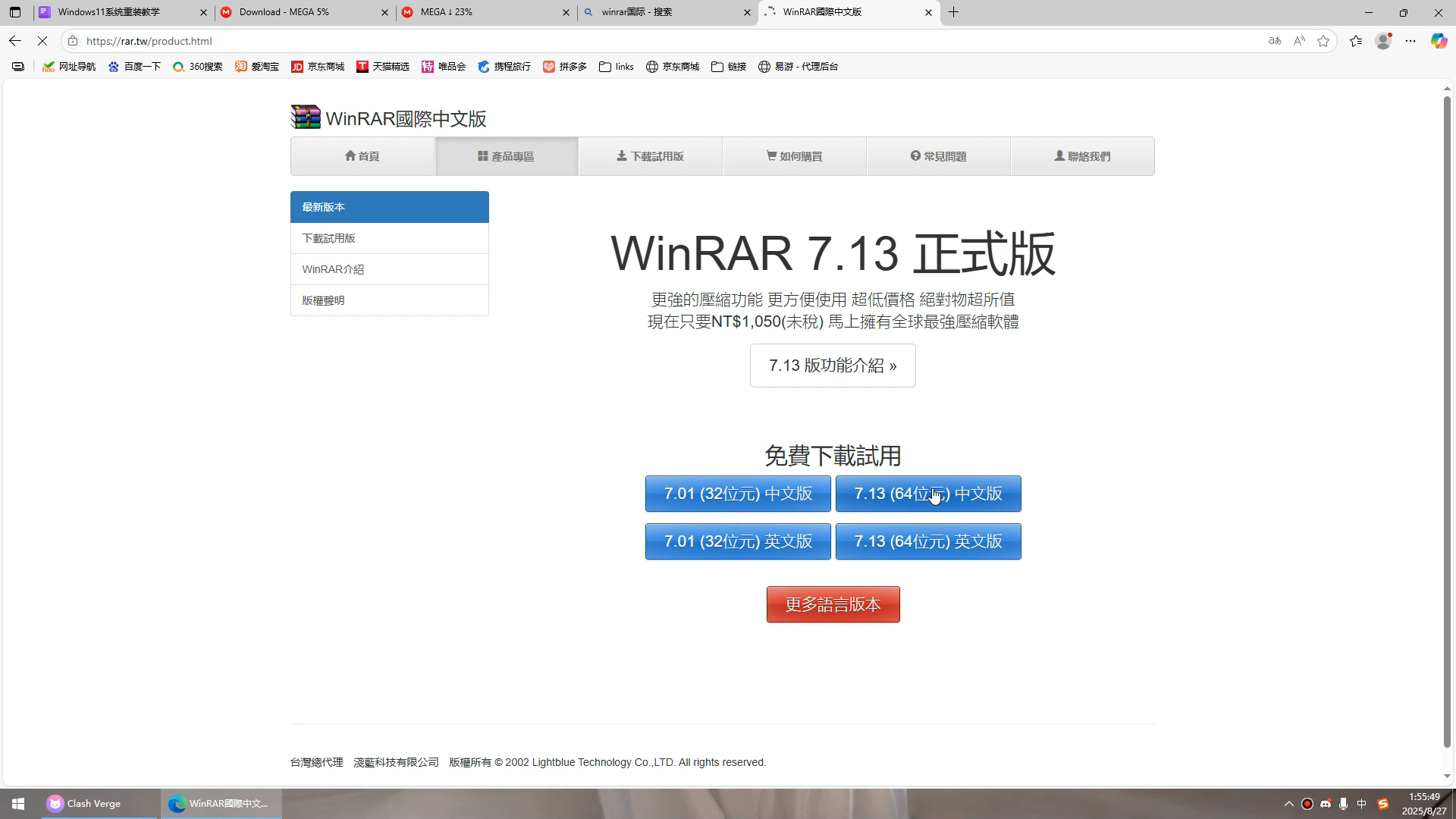Image resolution: width=1456 pixels, height=819 pixels.
Task: Click the site info lock icon
Action: 73,41
